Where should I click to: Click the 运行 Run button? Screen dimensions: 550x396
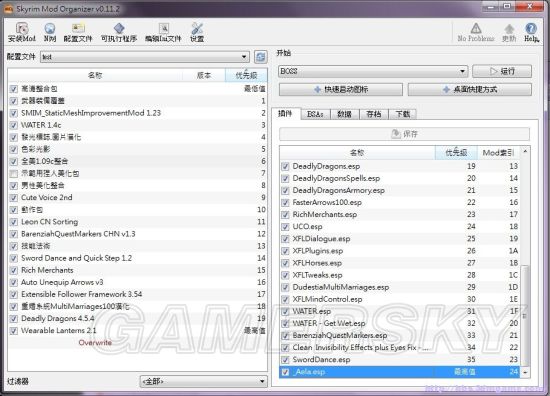(x=502, y=71)
